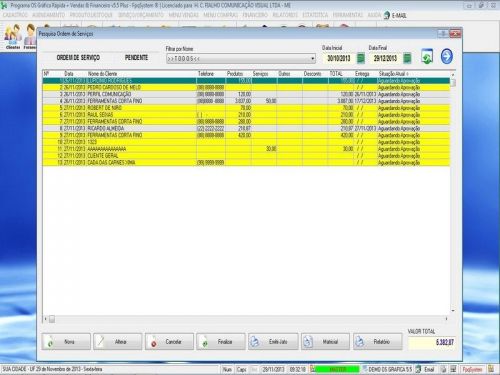Image resolution: width=500 pixels, height=375 pixels.
Task: Click the Data Inicial date field
Action: (339, 58)
